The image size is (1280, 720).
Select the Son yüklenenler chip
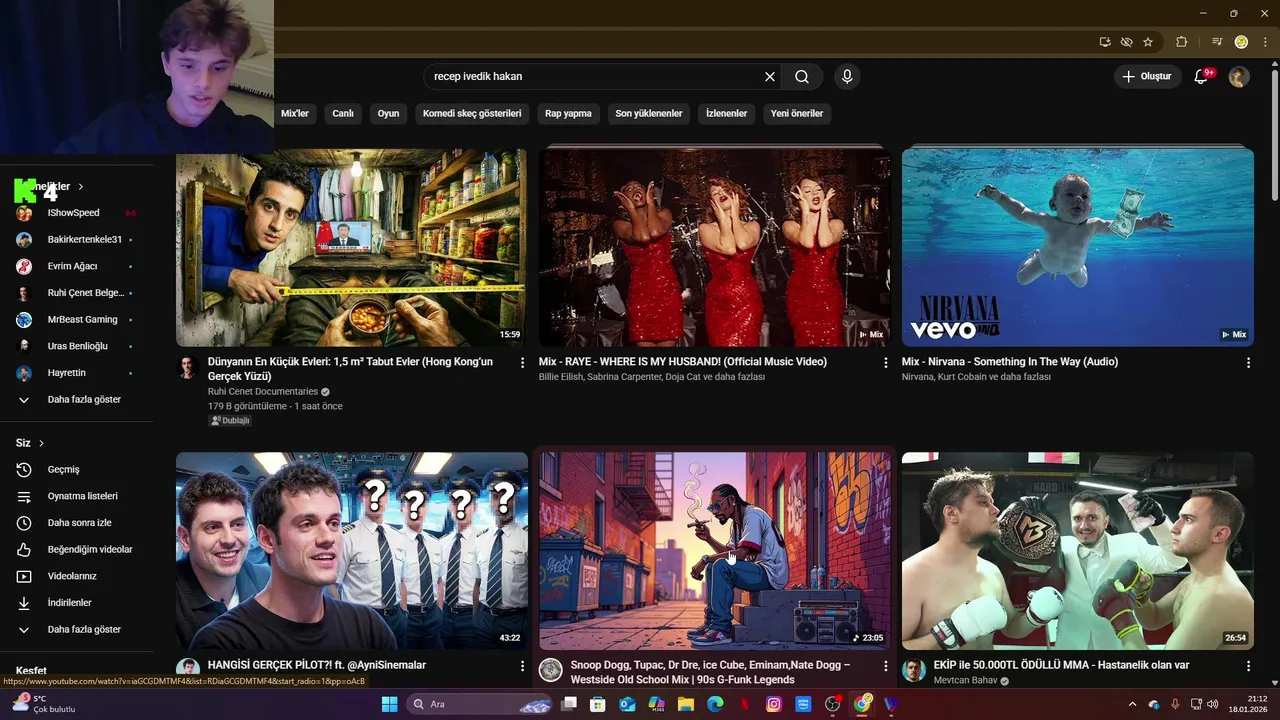tap(649, 114)
